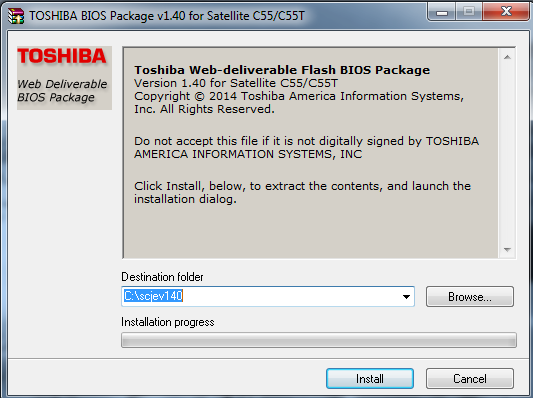Click the Installation progress bar
This screenshot has width=533, height=398.
[x=319, y=340]
